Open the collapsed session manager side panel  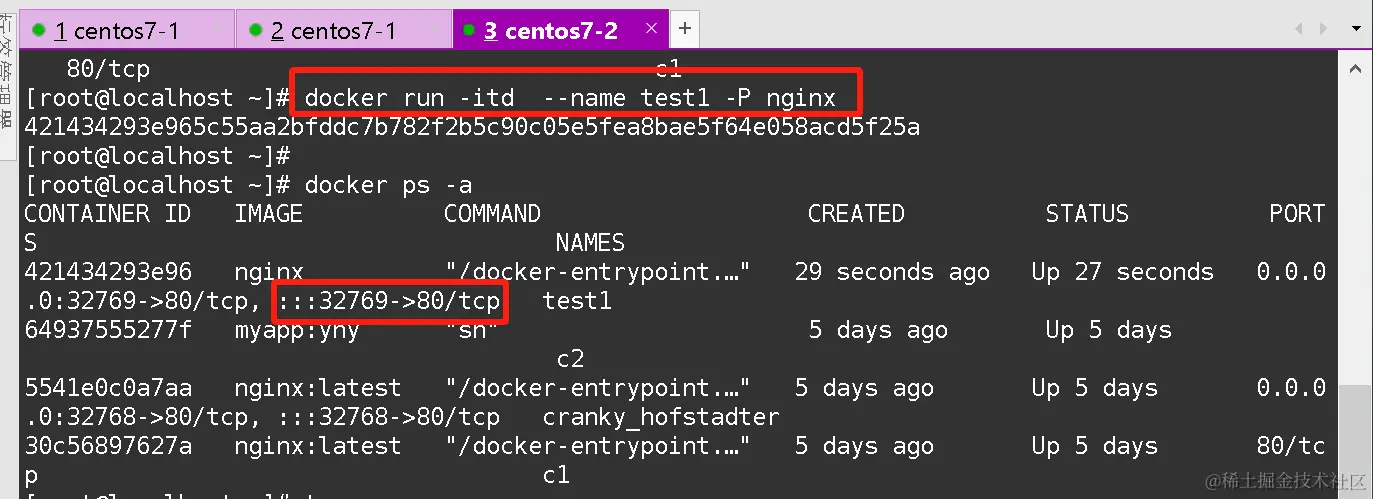click(9, 80)
